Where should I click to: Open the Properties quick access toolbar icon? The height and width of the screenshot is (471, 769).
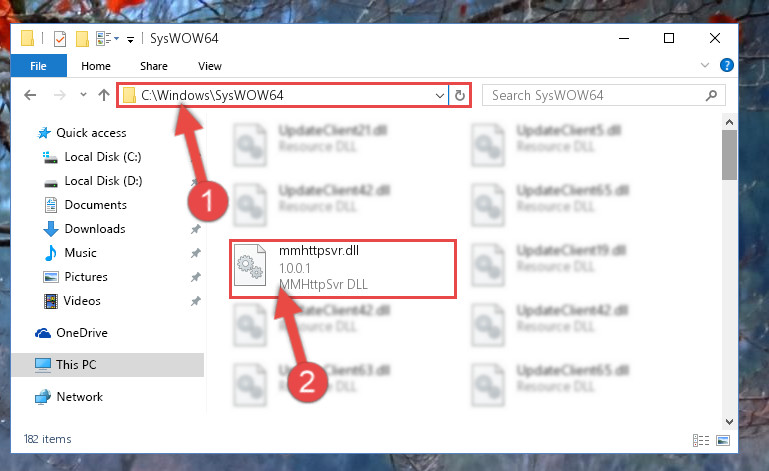tap(60, 38)
